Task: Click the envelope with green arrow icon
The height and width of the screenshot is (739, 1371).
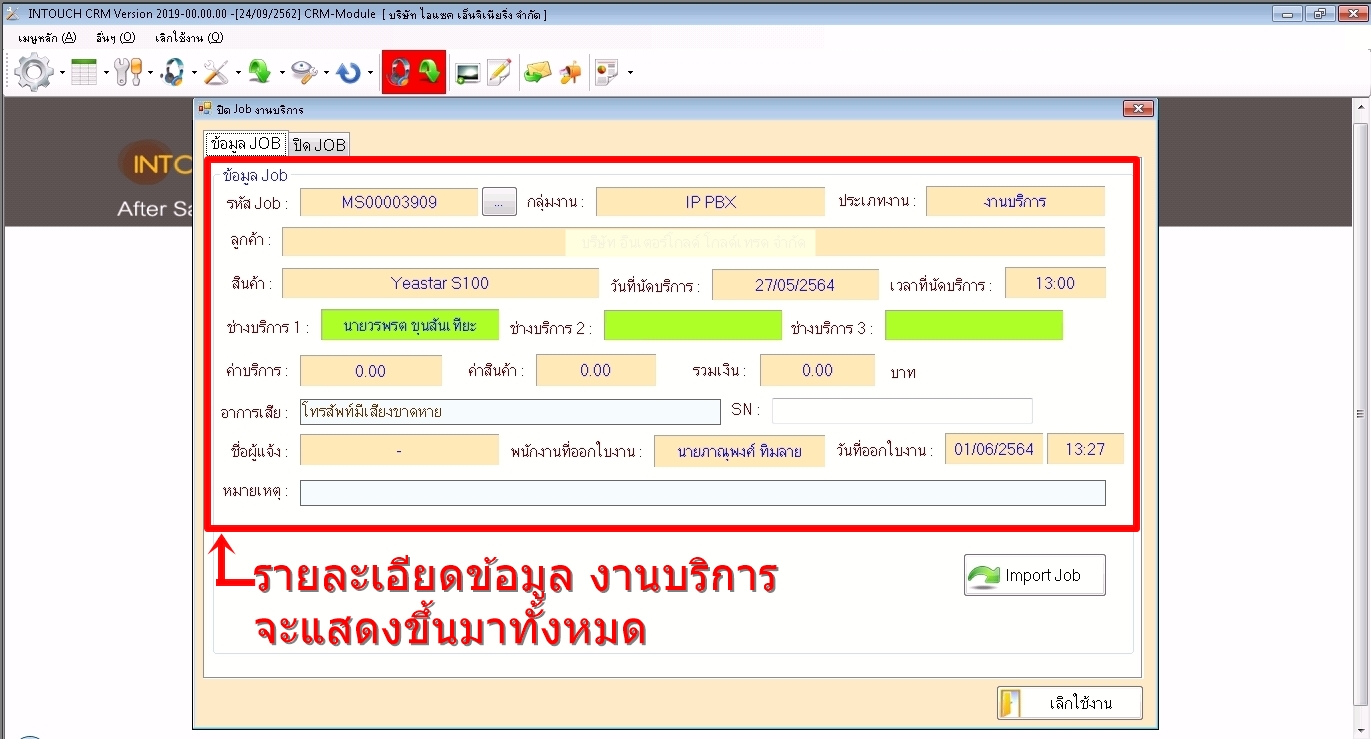Action: click(538, 73)
